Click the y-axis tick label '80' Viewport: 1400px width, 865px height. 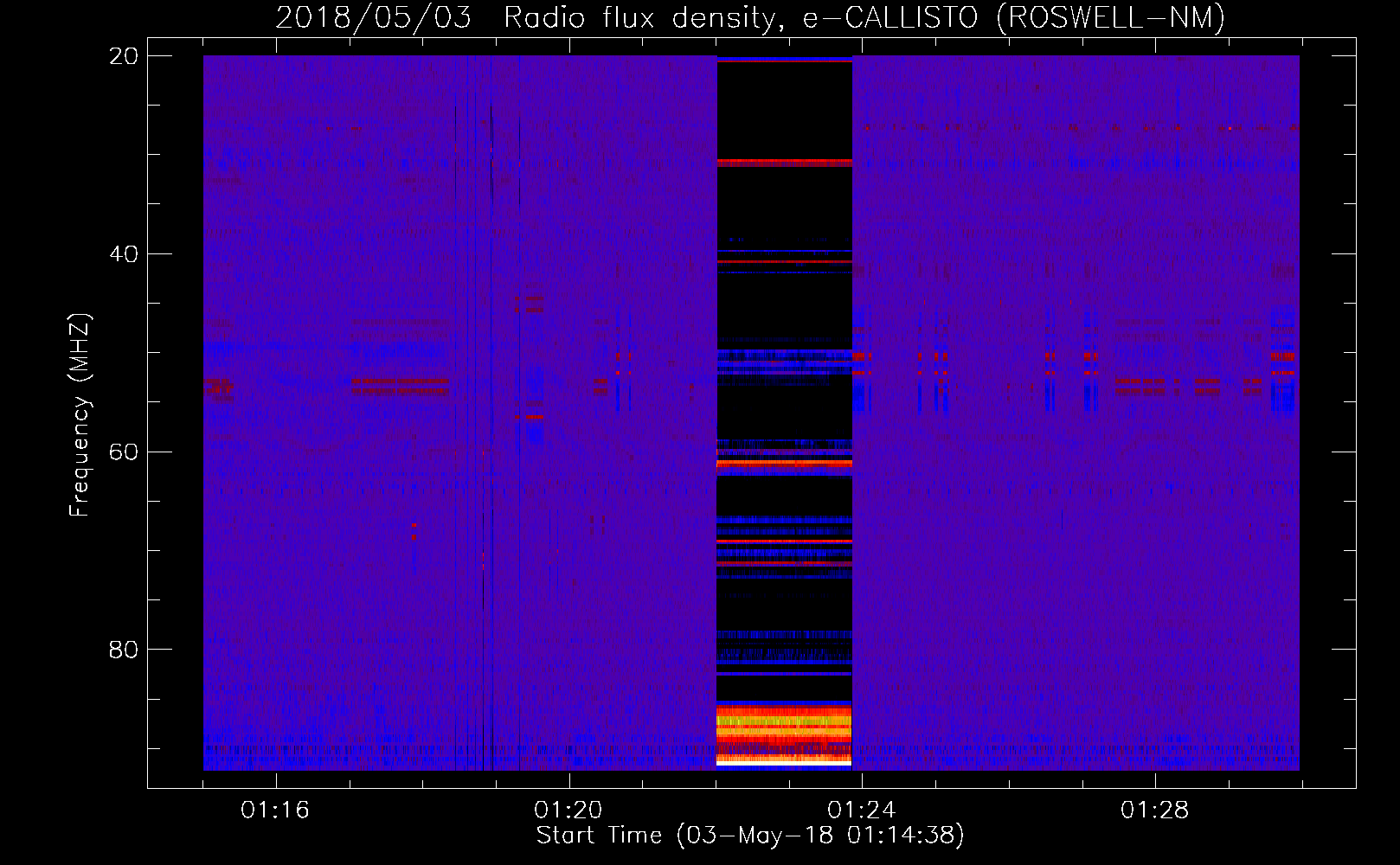point(124,650)
